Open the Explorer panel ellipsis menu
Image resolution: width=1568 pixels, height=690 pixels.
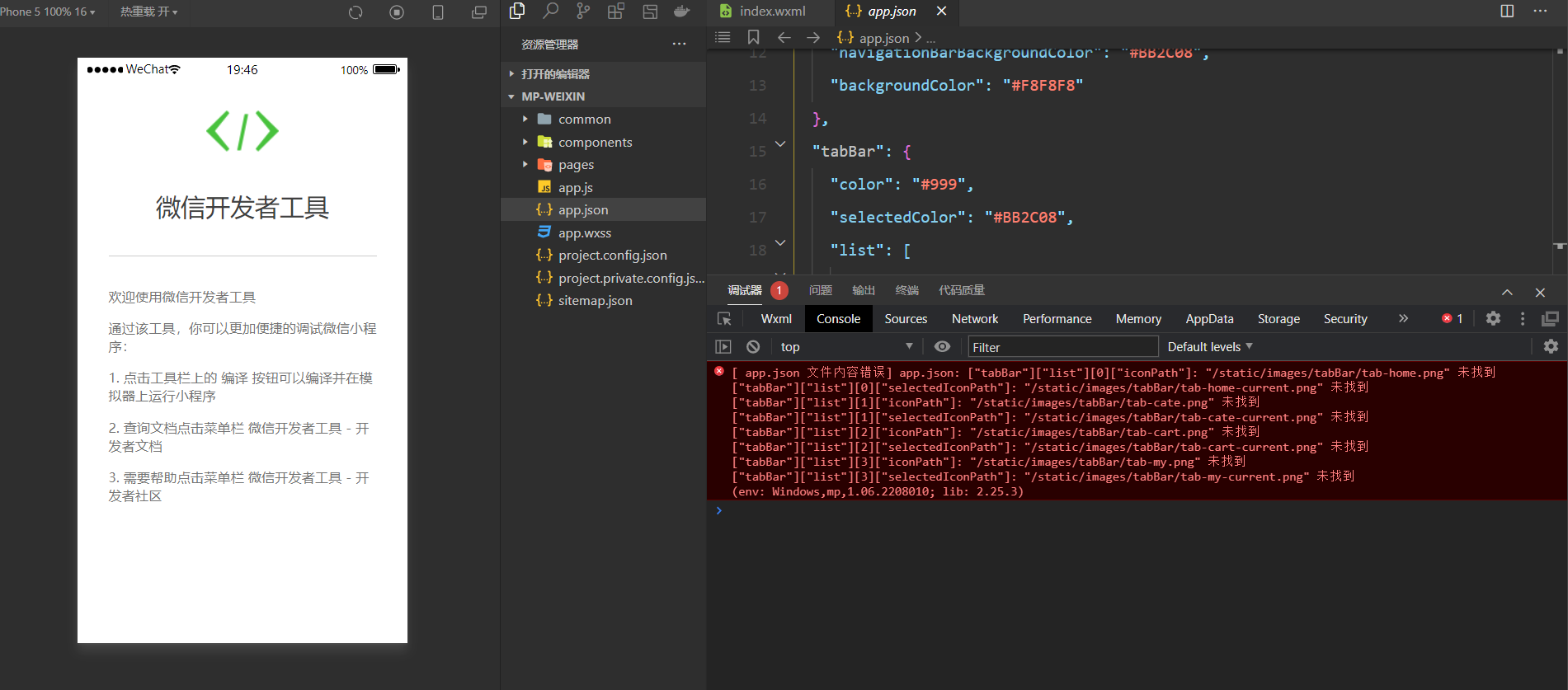(679, 44)
